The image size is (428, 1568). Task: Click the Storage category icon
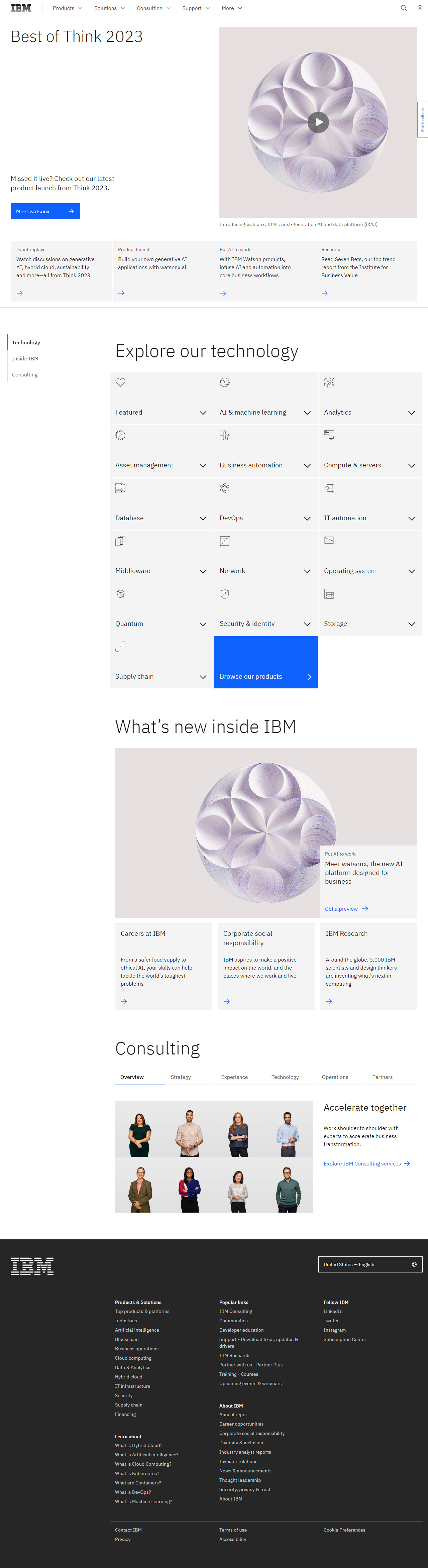[x=329, y=593]
